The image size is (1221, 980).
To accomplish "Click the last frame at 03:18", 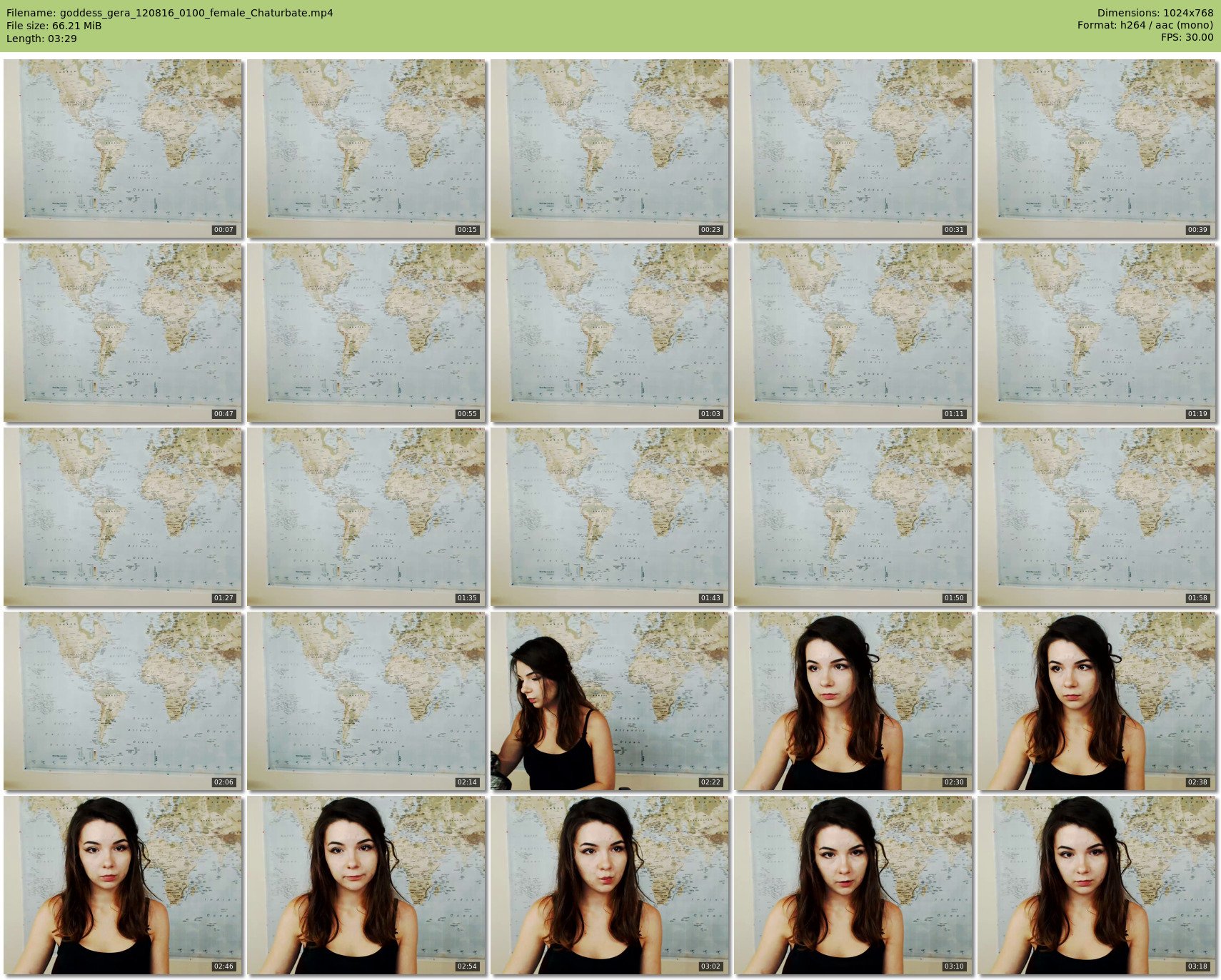I will tap(1097, 884).
